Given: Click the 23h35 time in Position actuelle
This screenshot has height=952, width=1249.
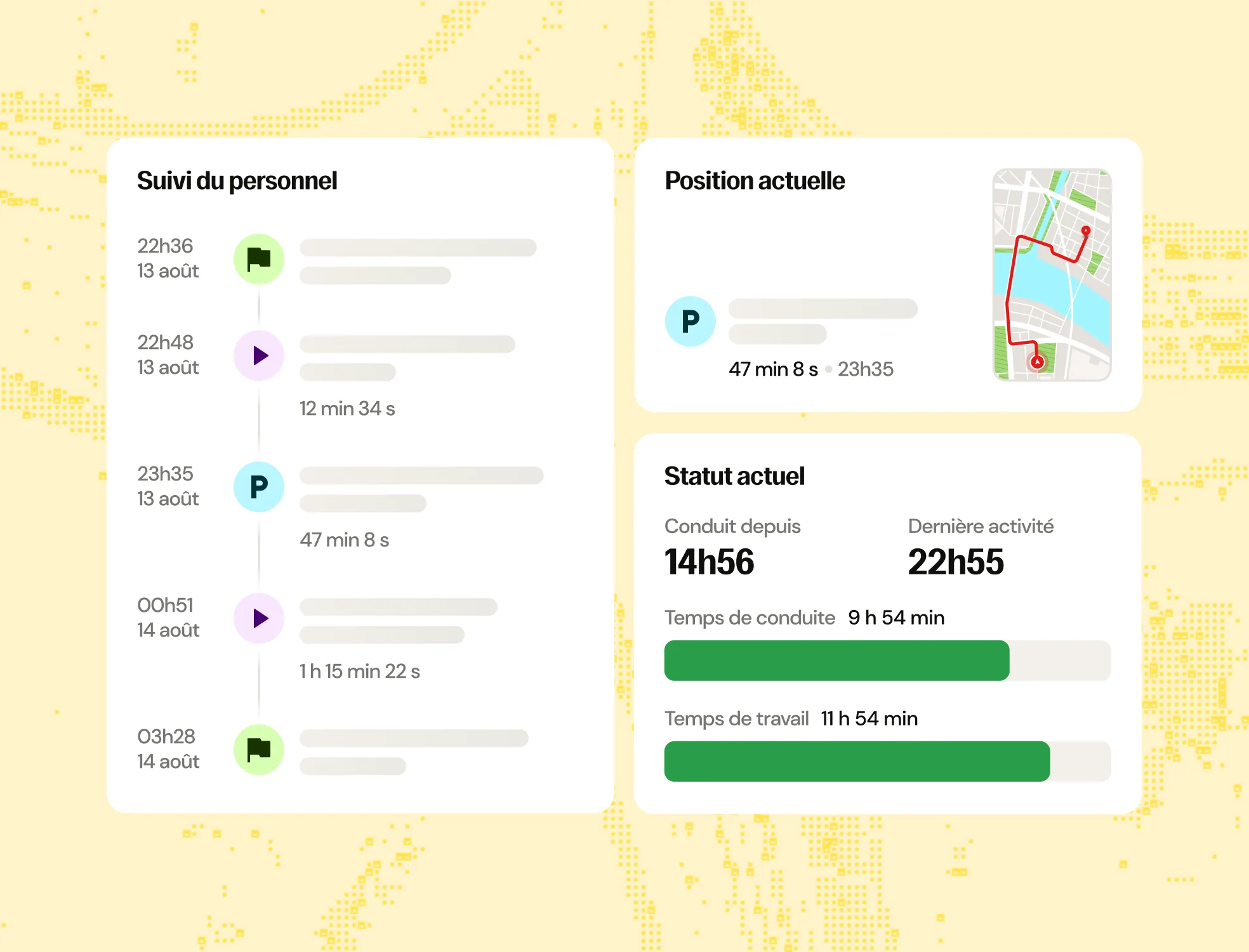Looking at the screenshot, I should (866, 369).
